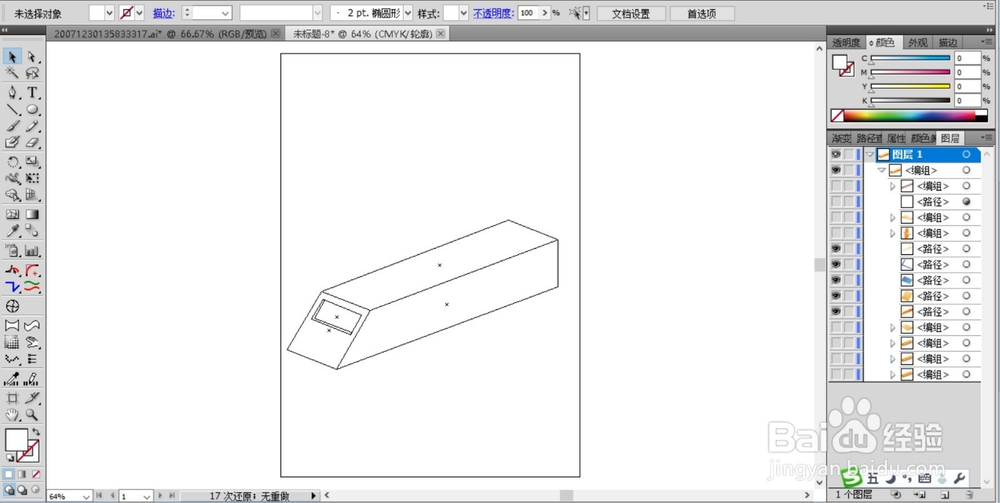Choose the Line Segment tool

12,110
